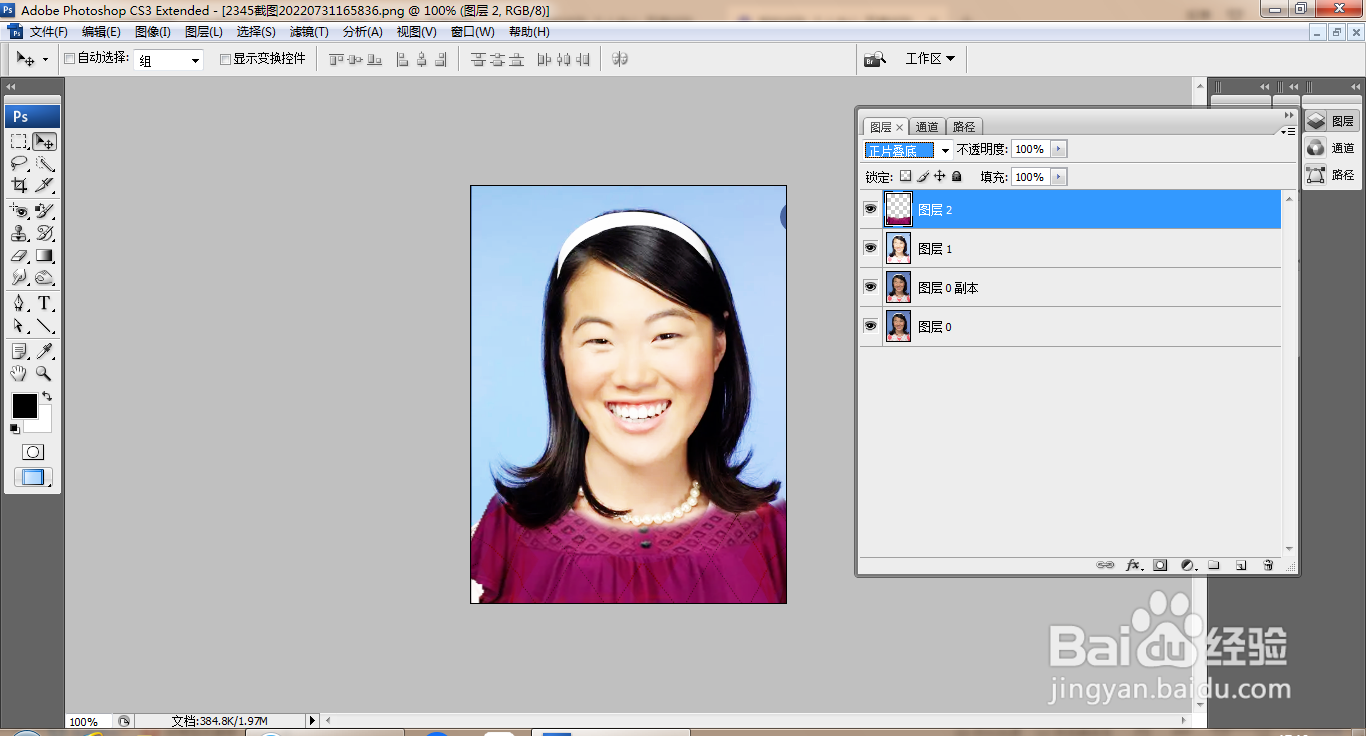Hide 图层 0 副本 visibility eye
The image size is (1366, 736).
point(870,287)
